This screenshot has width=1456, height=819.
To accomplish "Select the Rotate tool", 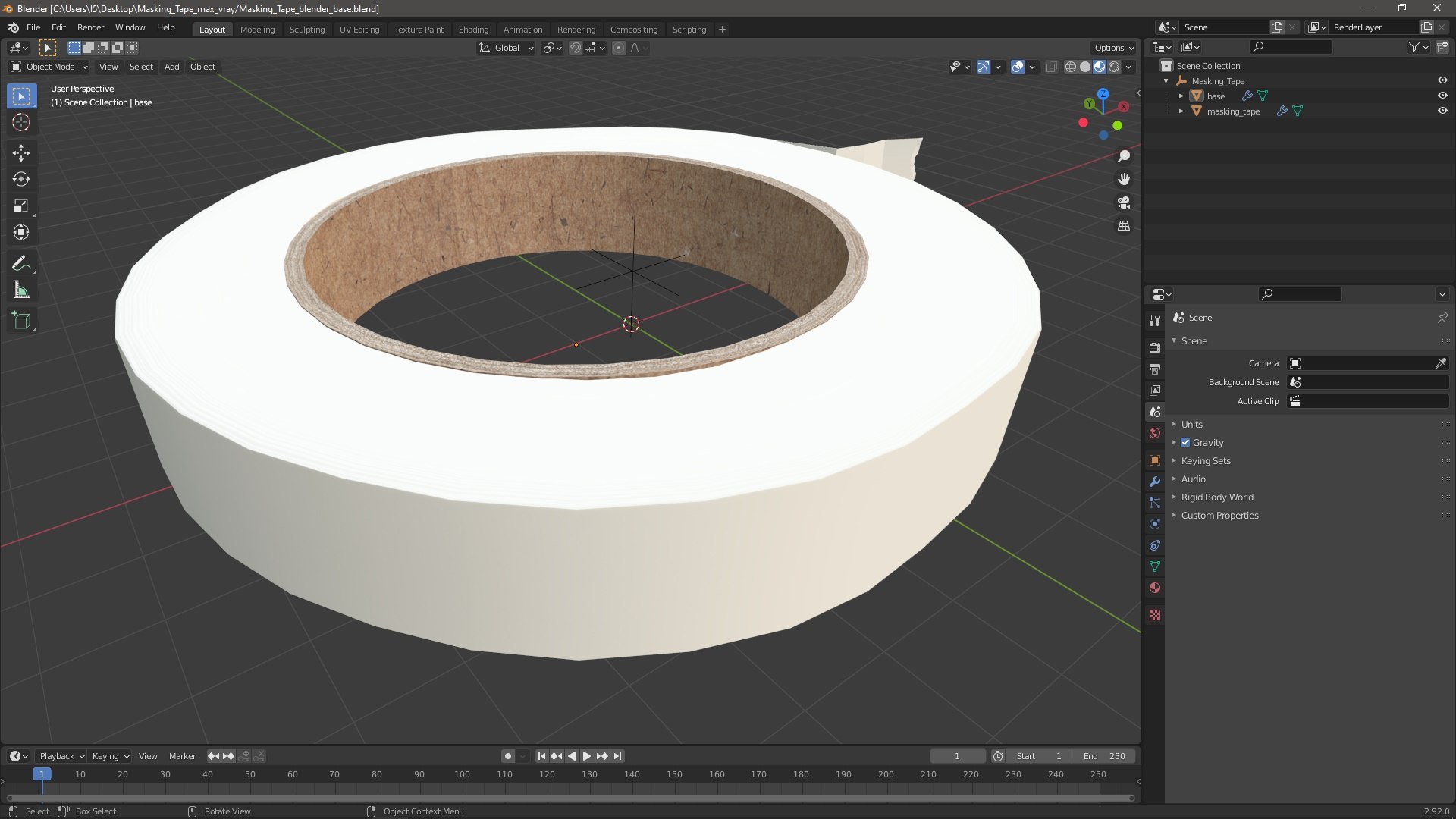I will pyautogui.click(x=21, y=179).
